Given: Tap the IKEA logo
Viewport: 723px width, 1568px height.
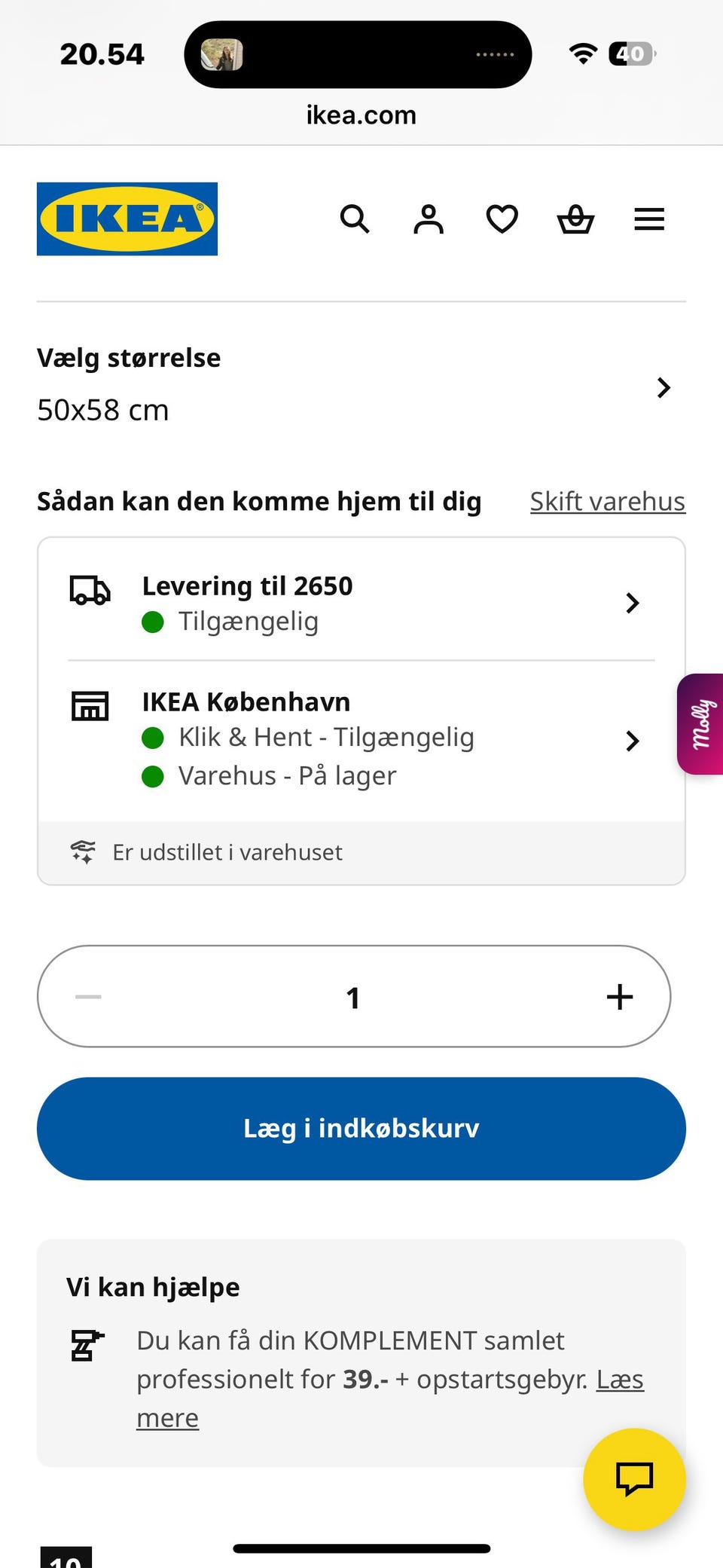Looking at the screenshot, I should point(127,219).
